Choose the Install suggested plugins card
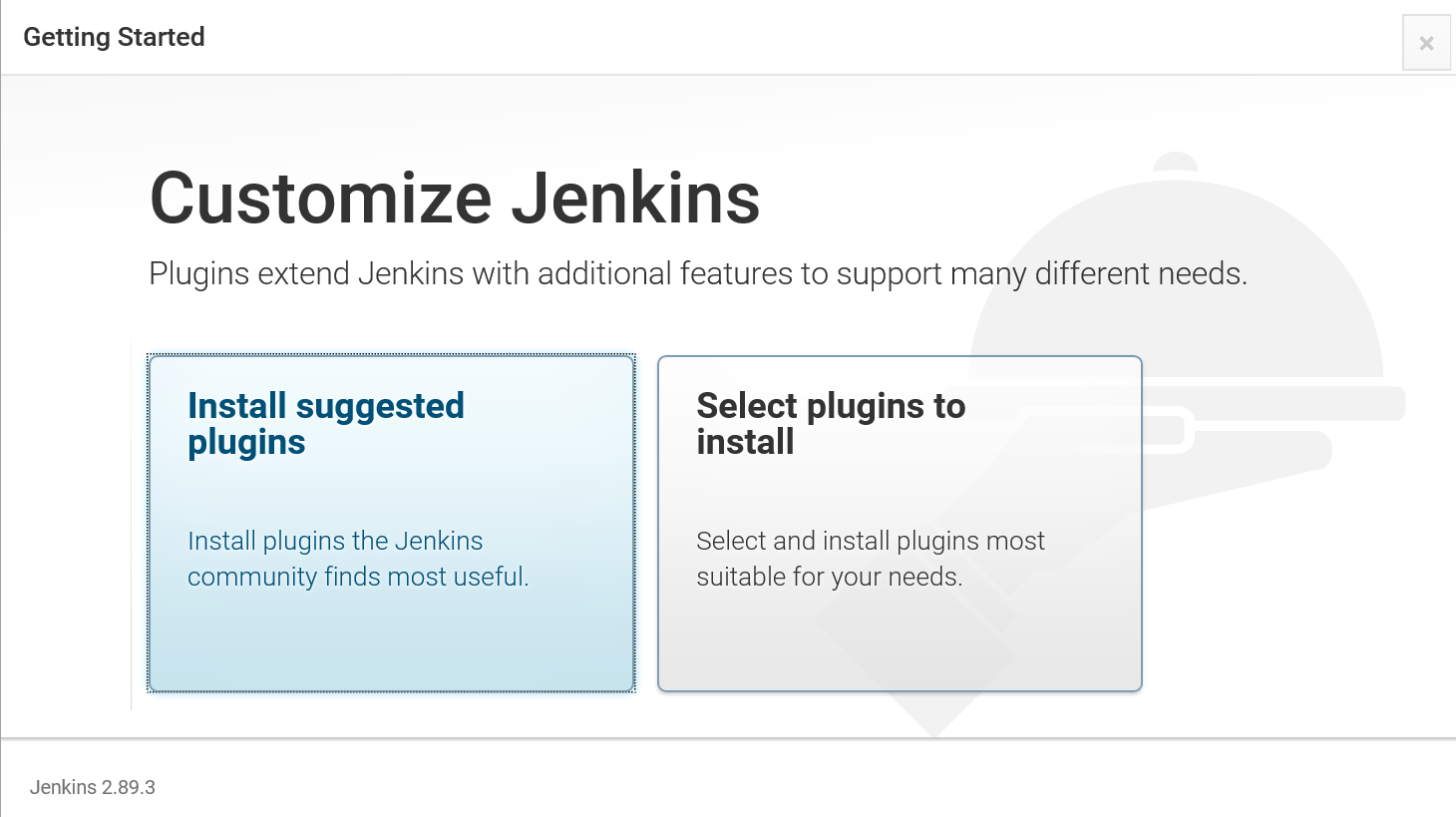The width and height of the screenshot is (1456, 817). click(391, 523)
